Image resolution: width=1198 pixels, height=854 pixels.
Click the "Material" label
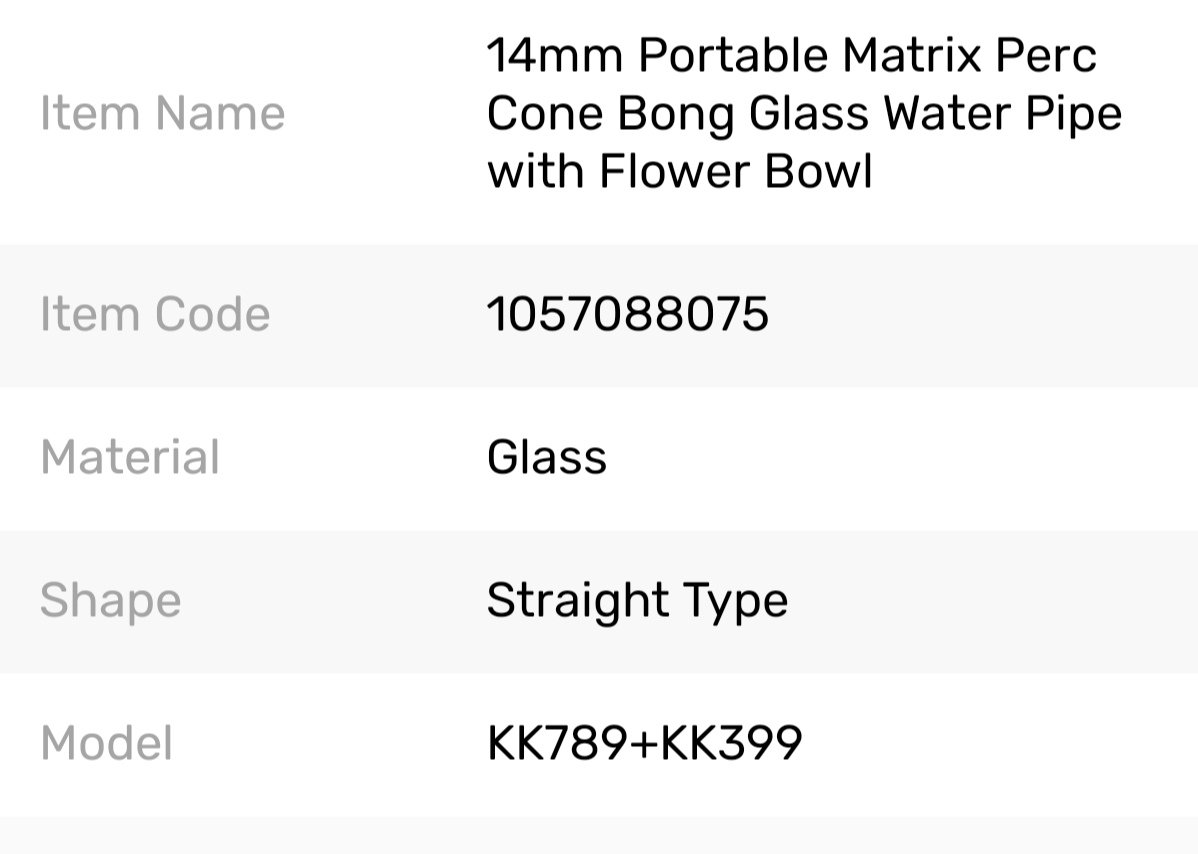(130, 458)
